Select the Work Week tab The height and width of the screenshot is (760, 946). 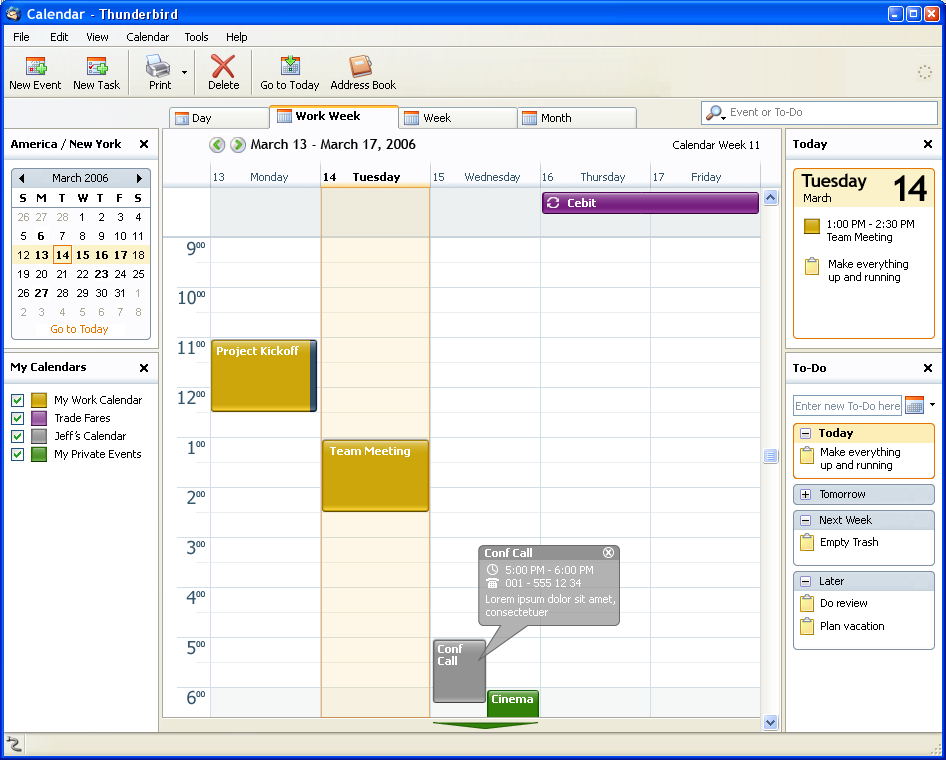point(334,116)
